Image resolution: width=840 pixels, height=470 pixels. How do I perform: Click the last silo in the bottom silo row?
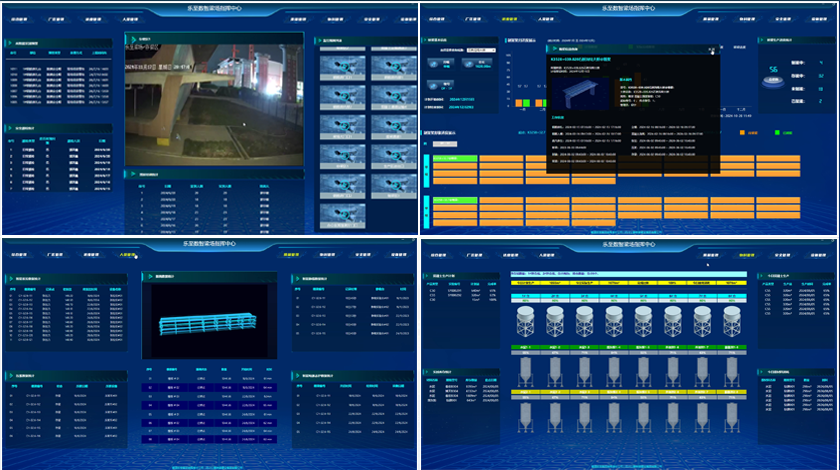tap(732, 417)
